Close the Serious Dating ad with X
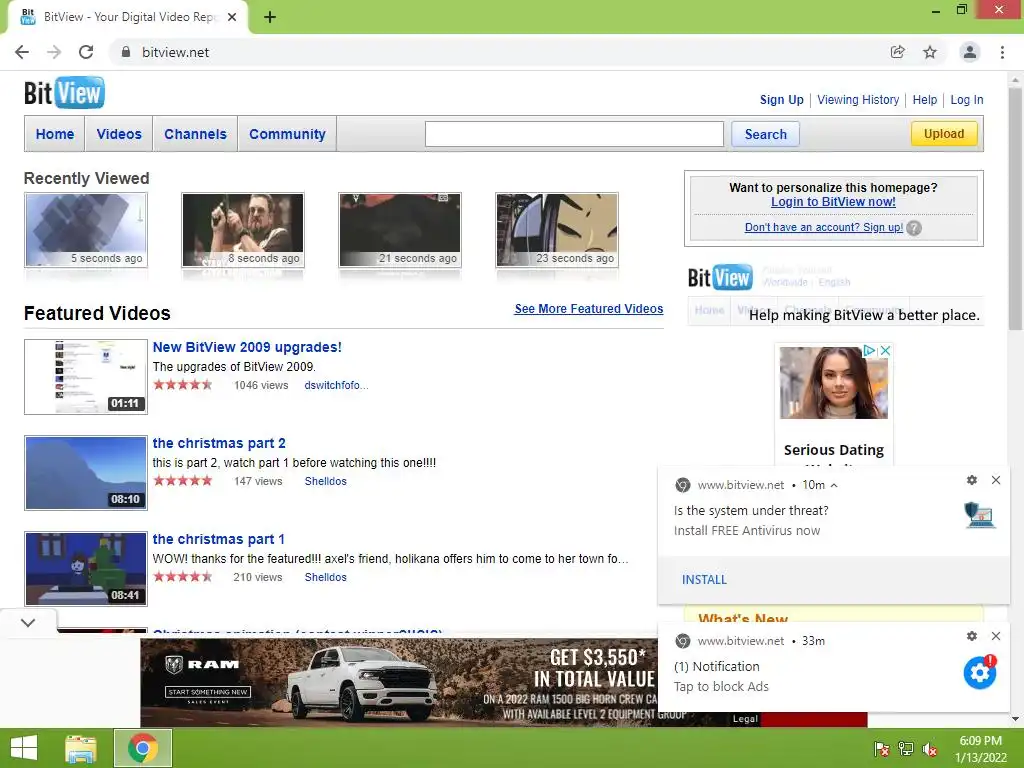1024x768 pixels. point(885,351)
